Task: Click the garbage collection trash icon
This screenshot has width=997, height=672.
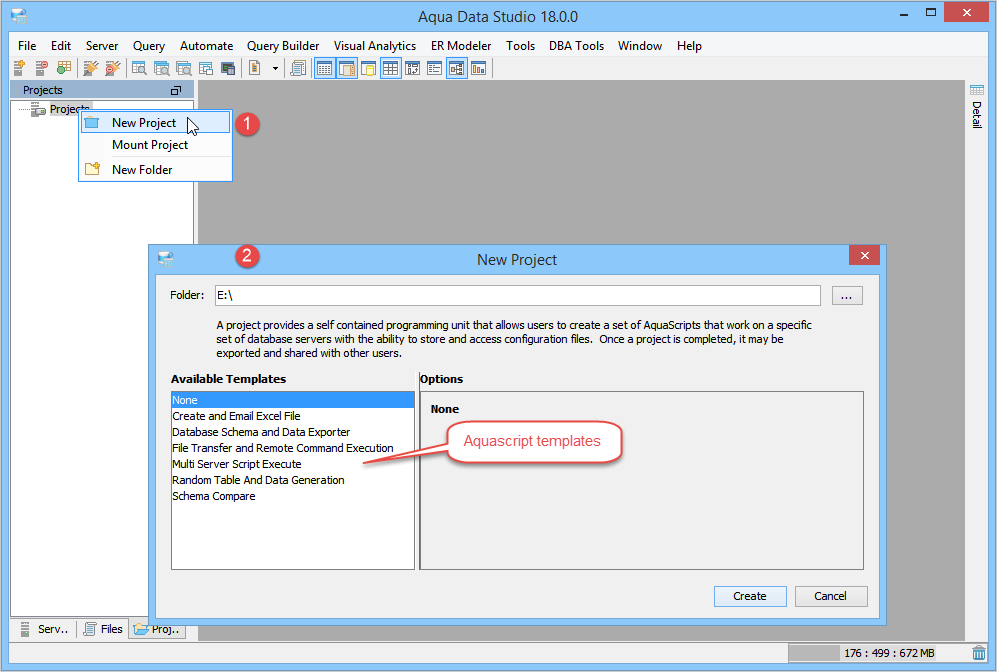Action: pos(979,652)
